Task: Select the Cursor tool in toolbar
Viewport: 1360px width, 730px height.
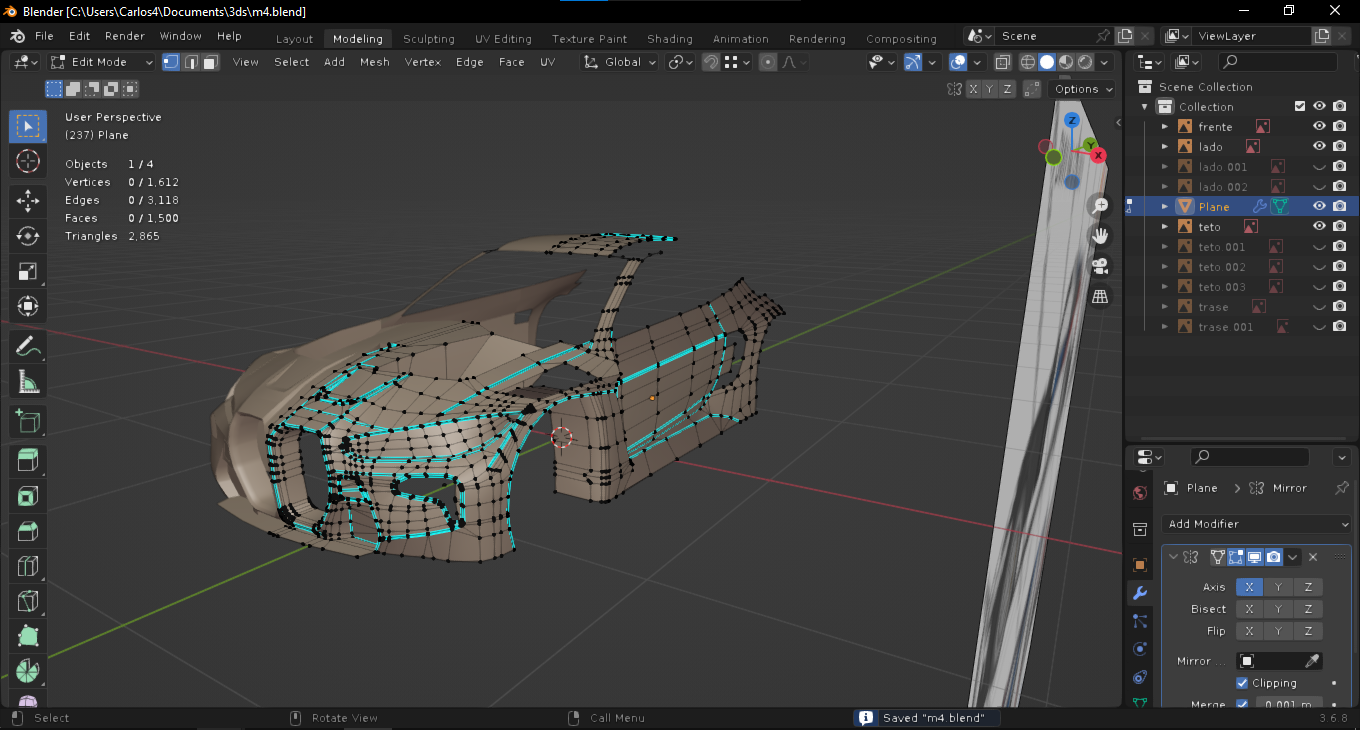Action: tap(28, 162)
